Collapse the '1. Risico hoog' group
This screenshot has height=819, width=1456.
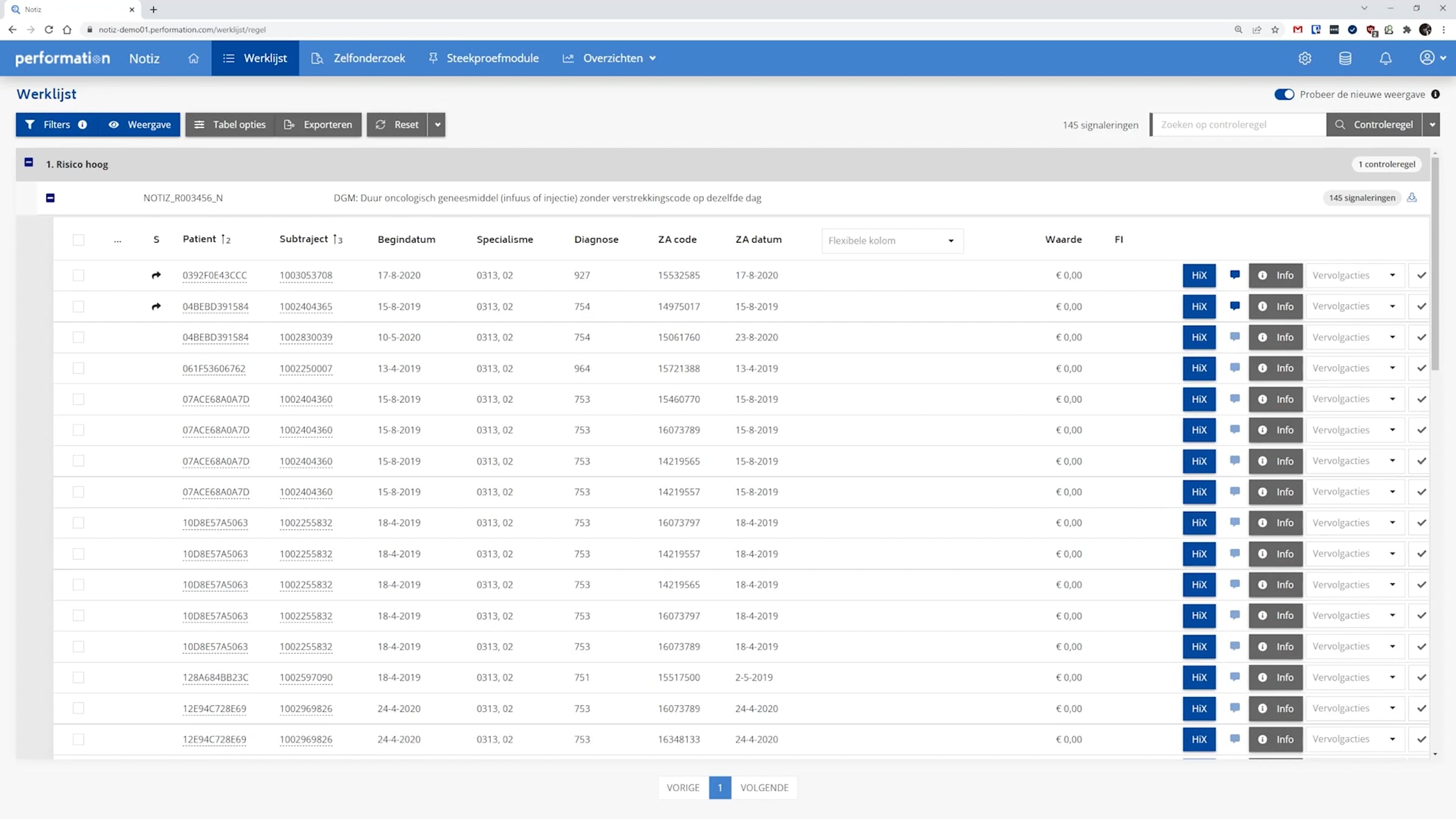pyautogui.click(x=29, y=162)
